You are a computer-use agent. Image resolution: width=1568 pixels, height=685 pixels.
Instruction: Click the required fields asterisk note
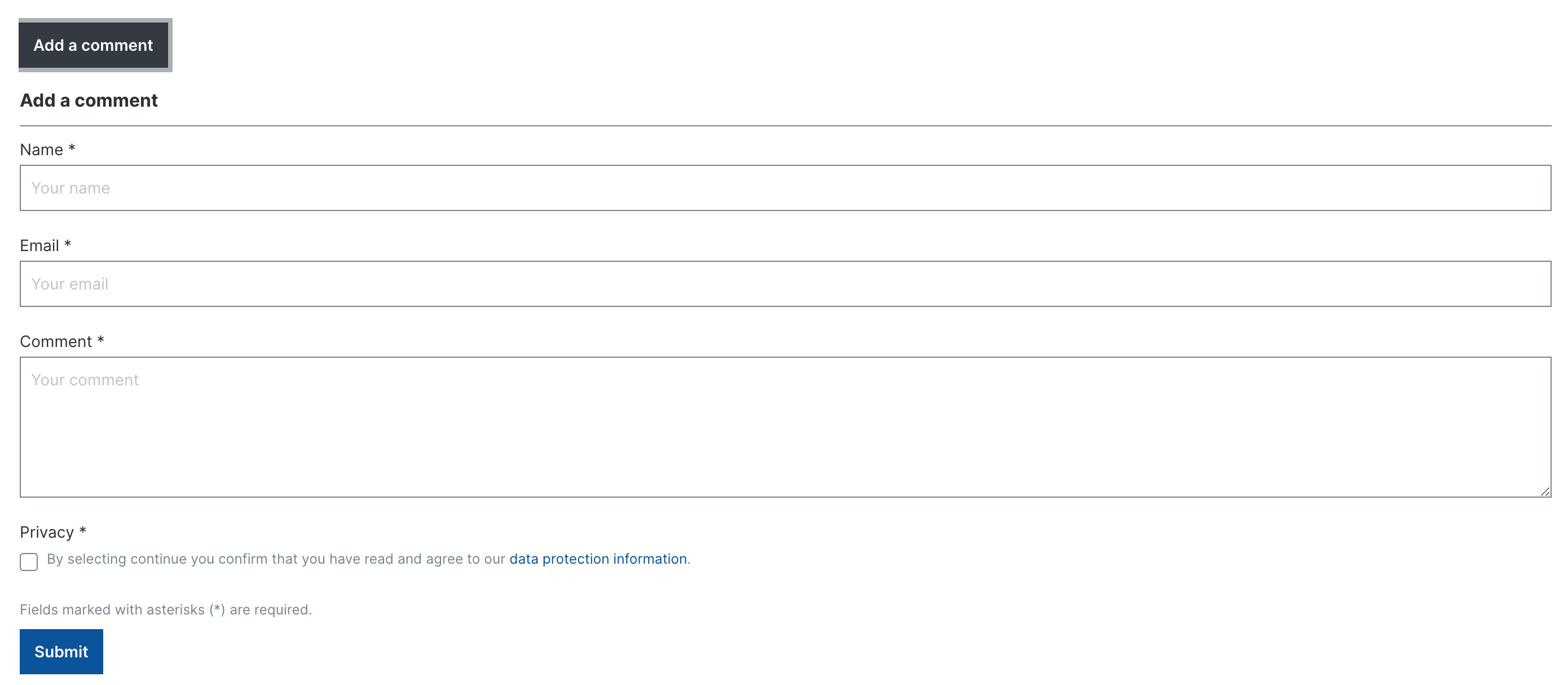click(166, 609)
